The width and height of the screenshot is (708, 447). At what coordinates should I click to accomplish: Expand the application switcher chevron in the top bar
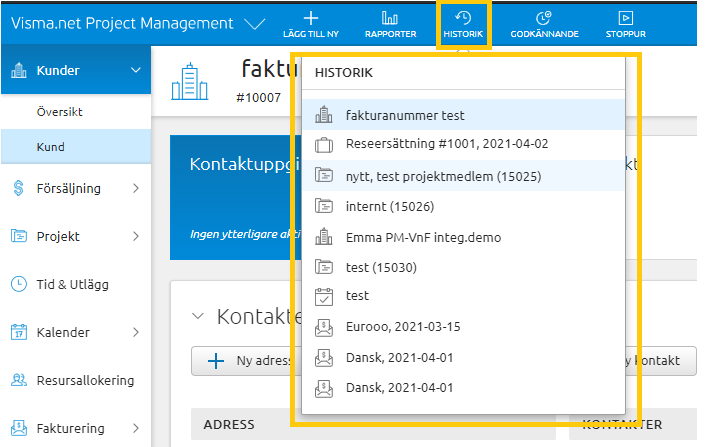(x=254, y=23)
